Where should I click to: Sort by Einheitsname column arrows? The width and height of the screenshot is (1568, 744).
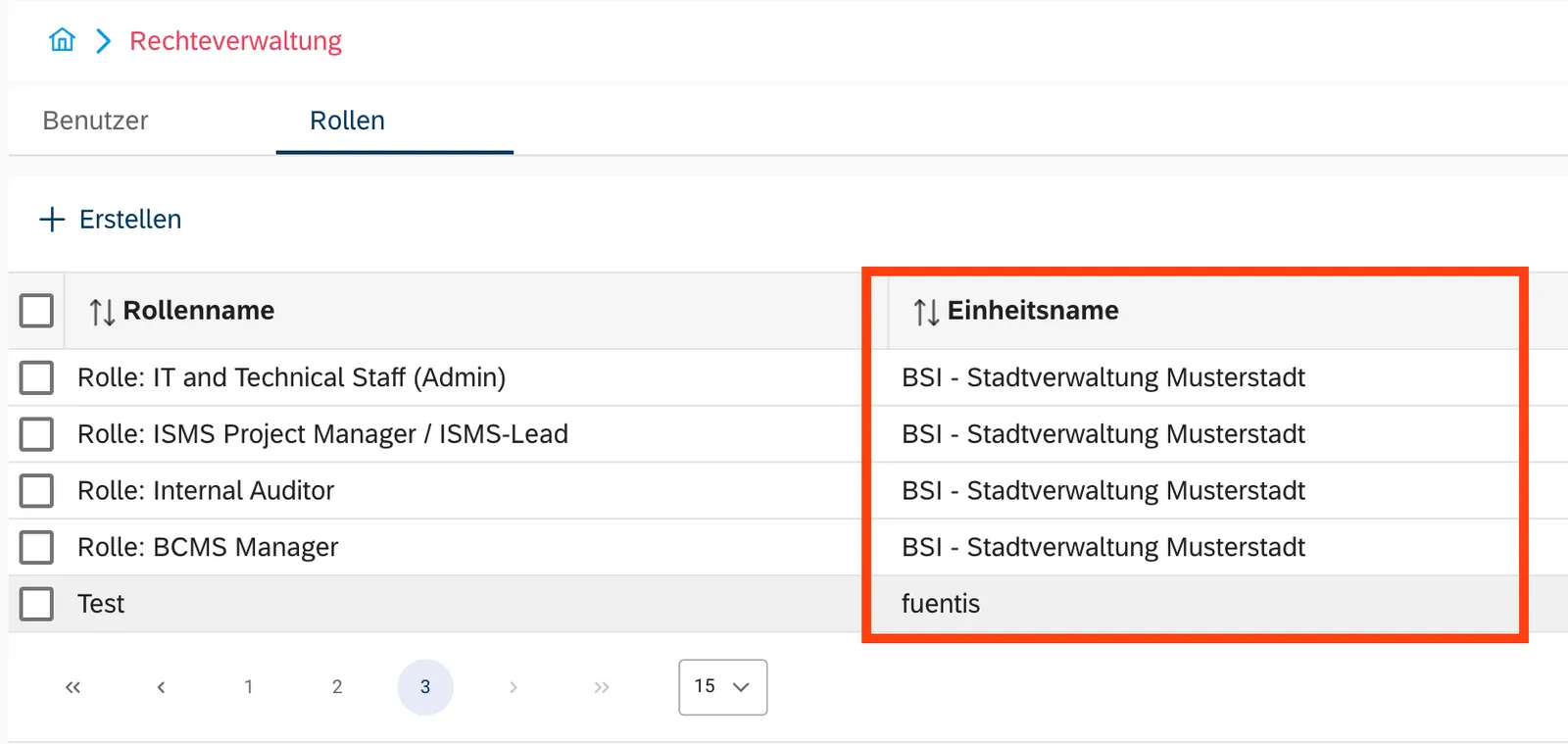tap(926, 312)
